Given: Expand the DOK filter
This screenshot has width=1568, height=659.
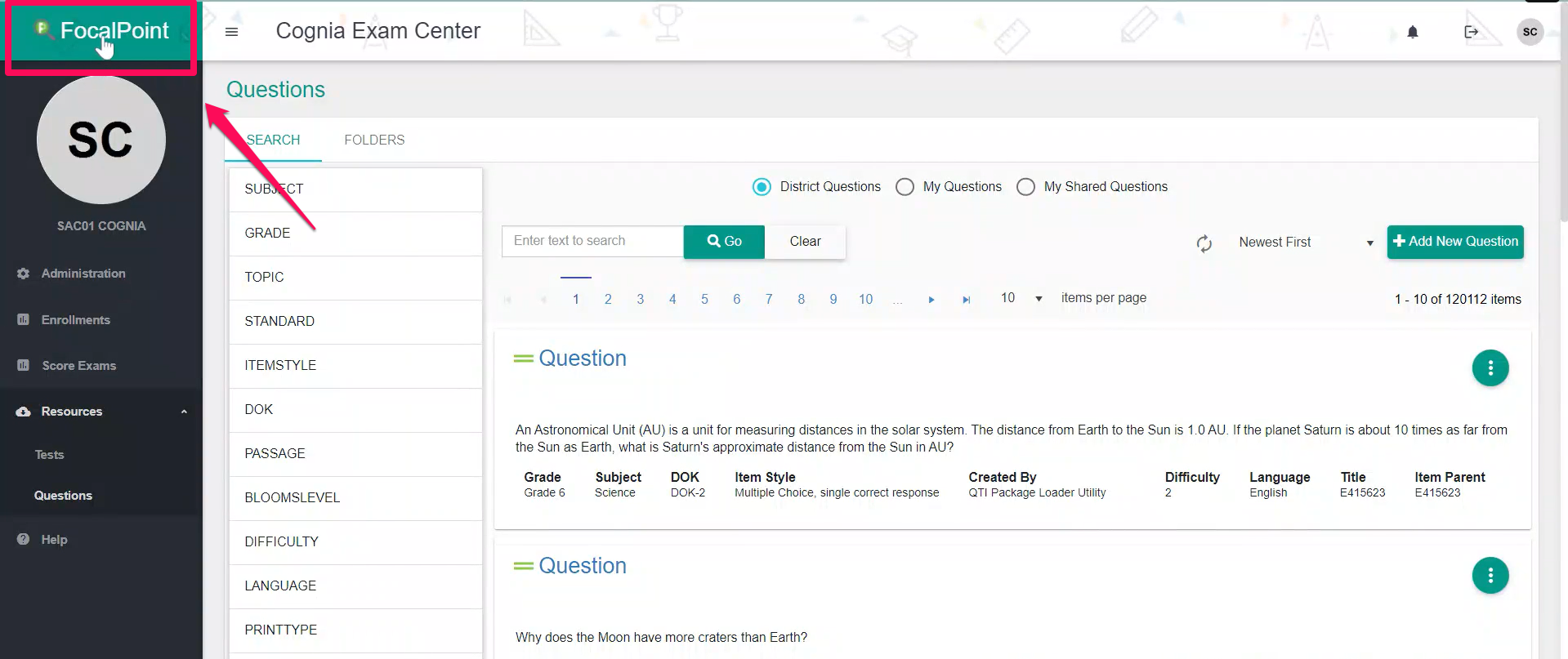Looking at the screenshot, I should [x=355, y=410].
